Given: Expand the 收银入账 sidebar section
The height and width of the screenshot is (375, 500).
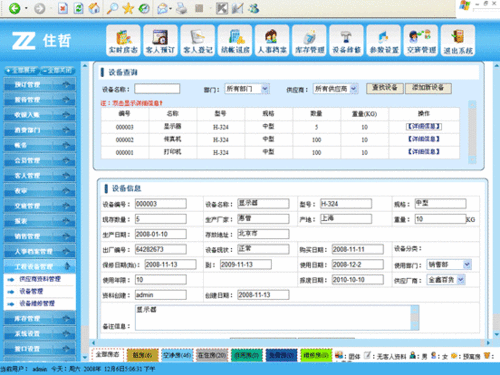Looking at the screenshot, I should coord(40,115).
